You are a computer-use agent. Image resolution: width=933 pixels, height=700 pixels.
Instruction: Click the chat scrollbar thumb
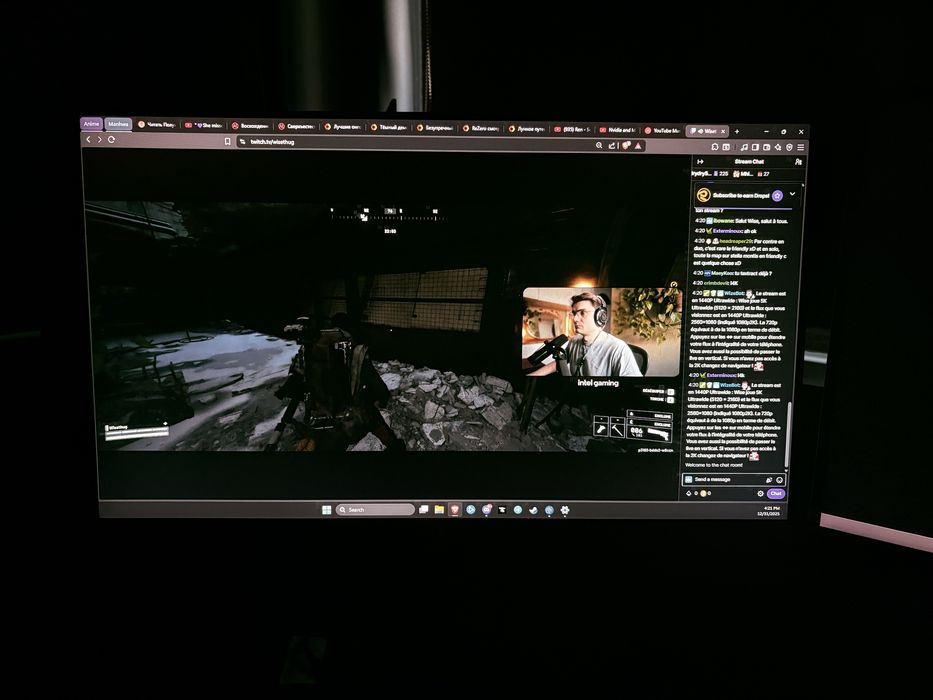pyautogui.click(x=790, y=435)
